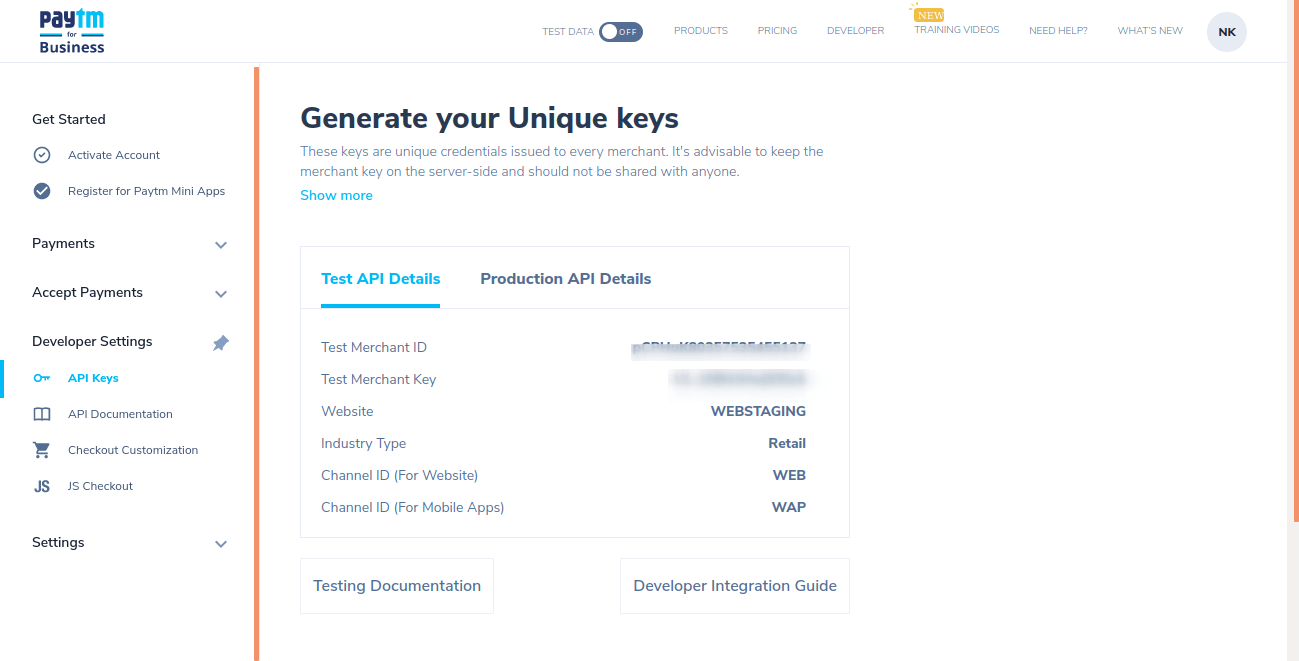Click the NEW badge above Training Videos
The image size is (1299, 661).
[929, 15]
